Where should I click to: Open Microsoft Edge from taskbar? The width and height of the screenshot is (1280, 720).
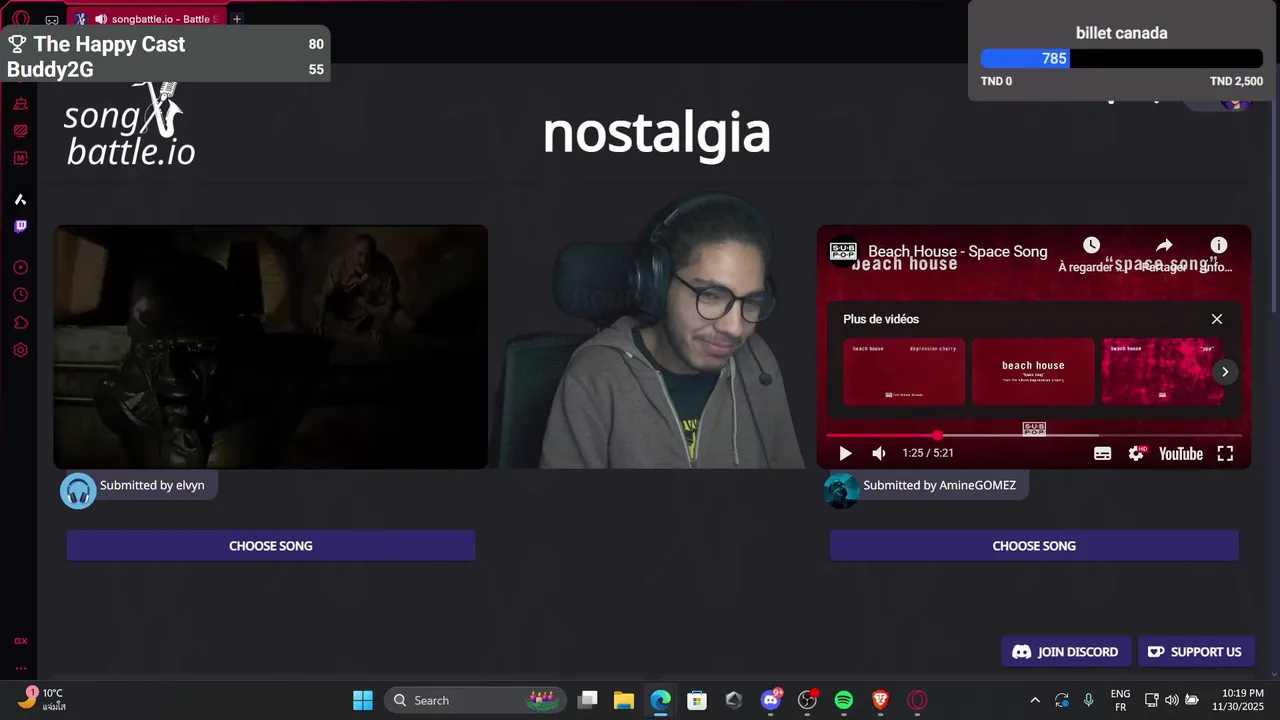[660, 700]
